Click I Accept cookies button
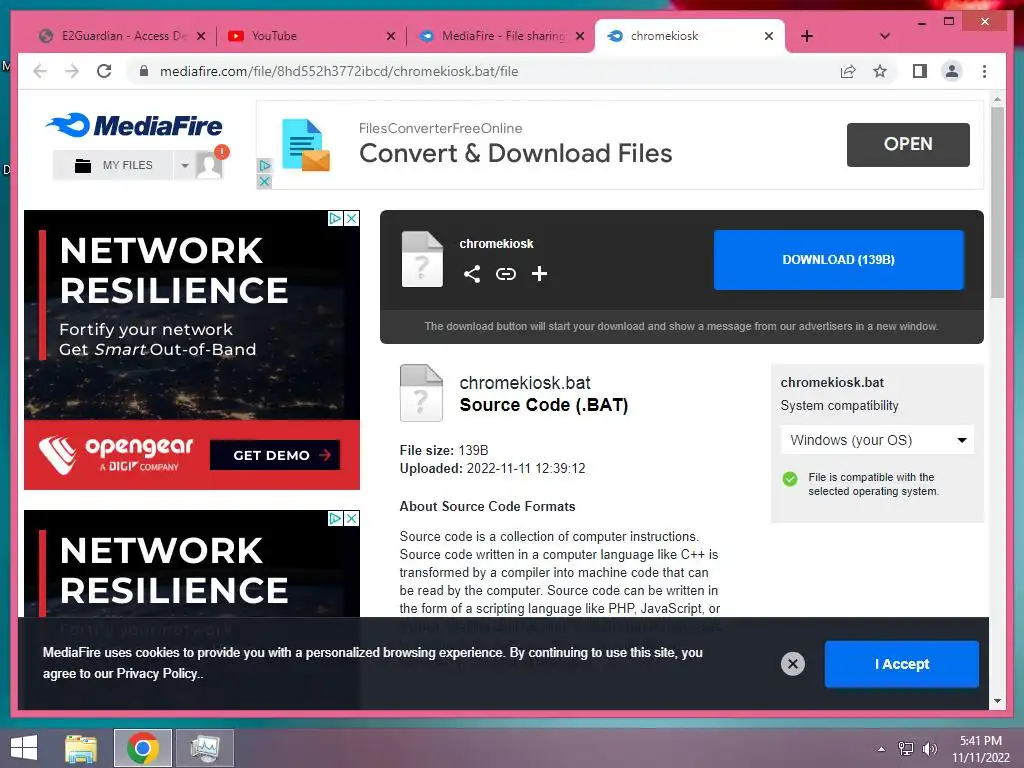 tap(902, 664)
